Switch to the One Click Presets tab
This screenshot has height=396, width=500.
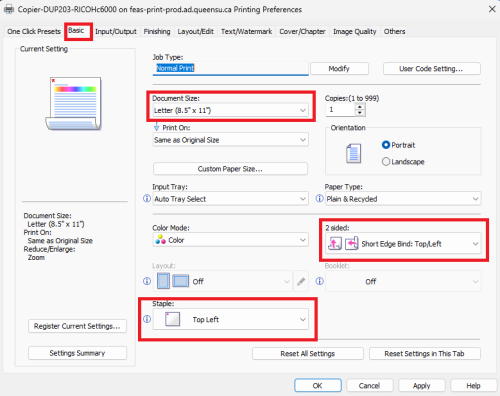point(34,31)
